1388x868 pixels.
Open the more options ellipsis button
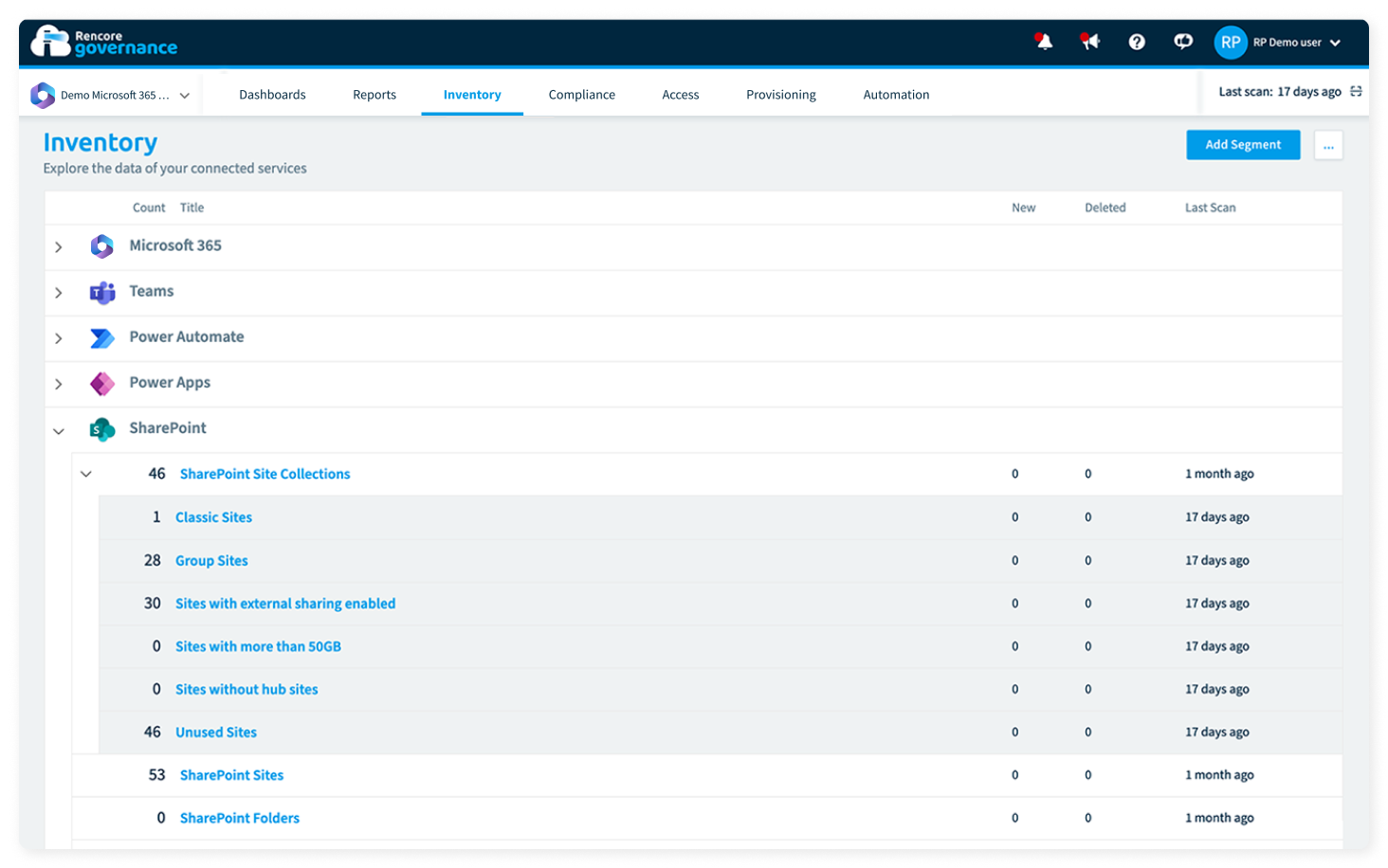[x=1328, y=145]
